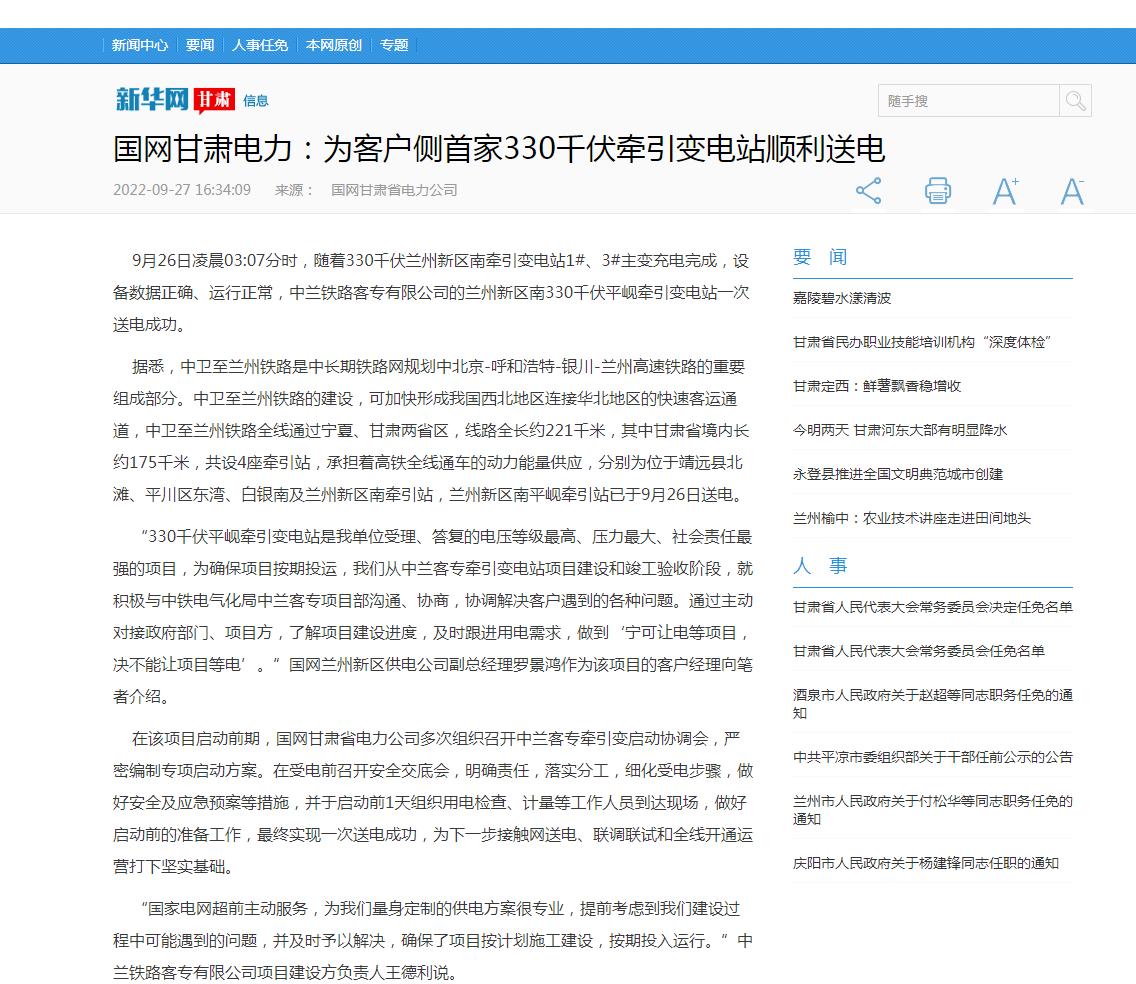The image size is (1136, 984).
Task: Click the search magnifier icon
Action: click(1075, 101)
